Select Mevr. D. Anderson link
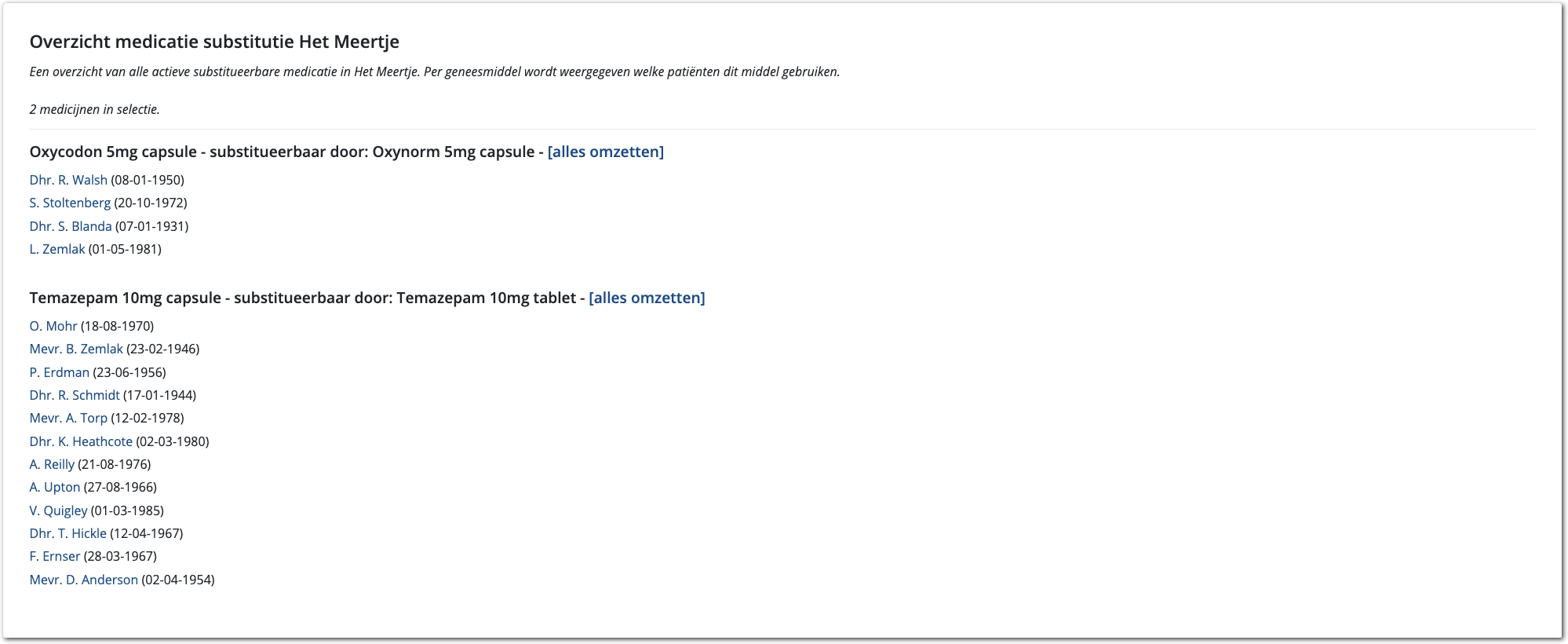1568x644 pixels. [84, 580]
